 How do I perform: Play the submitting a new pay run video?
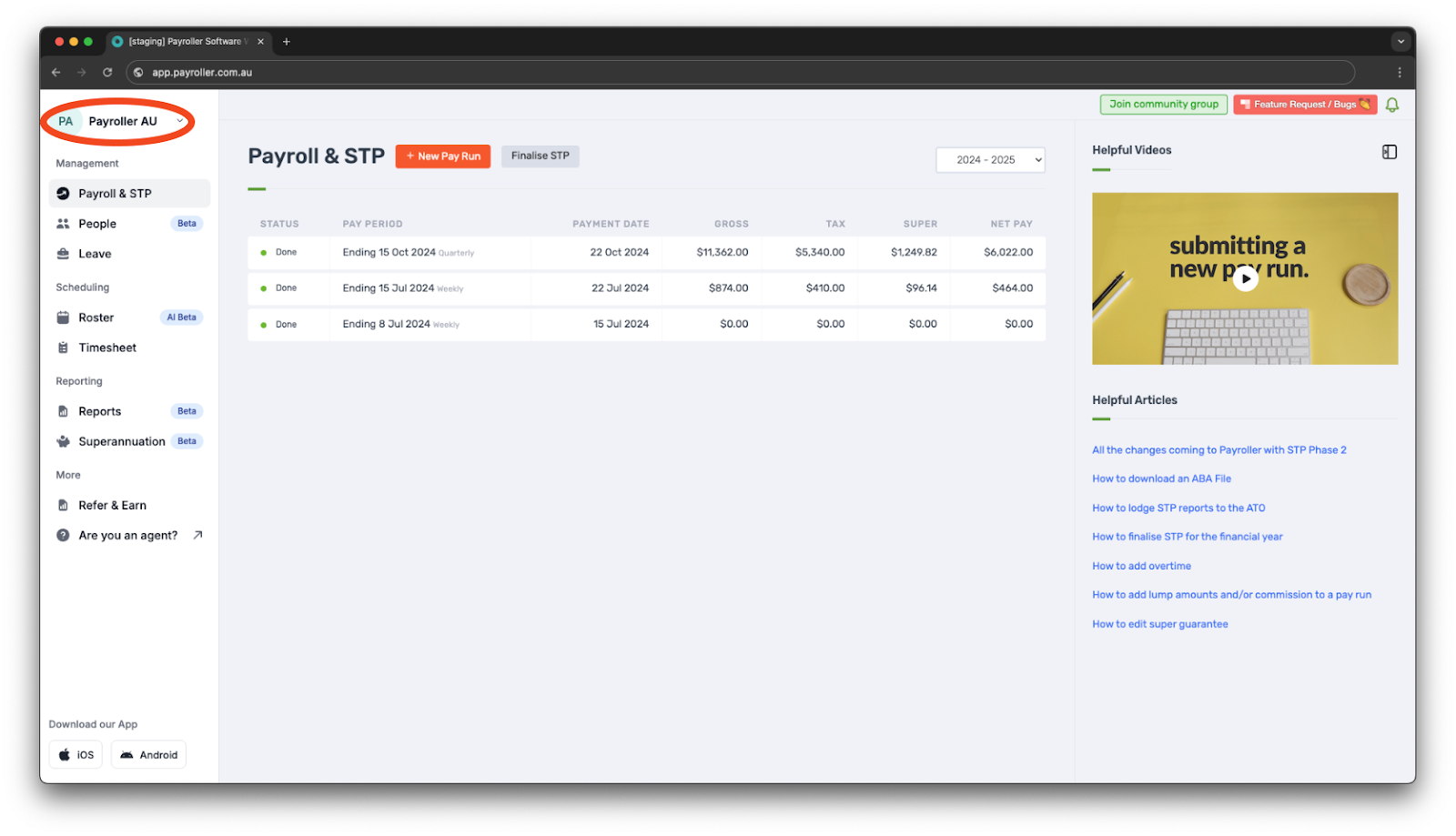[x=1245, y=278]
